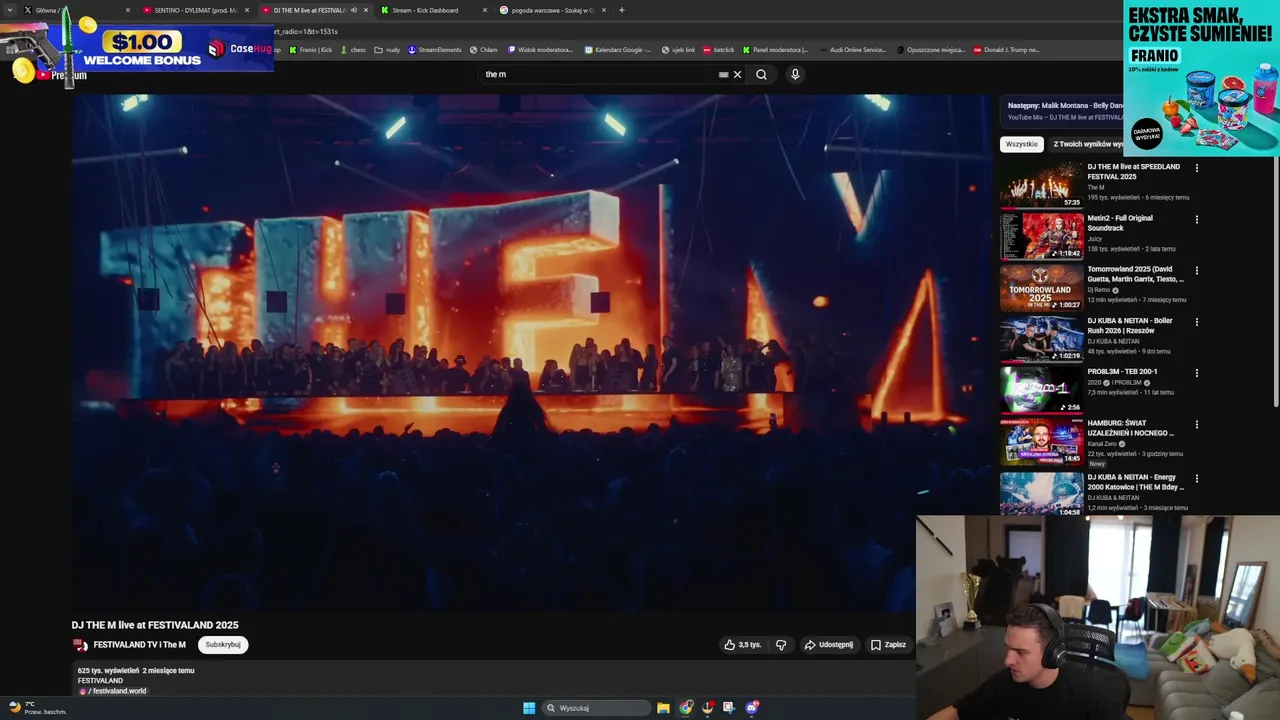Image resolution: width=1280 pixels, height=720 pixels.
Task: Open the Widok moderatora bookmark
Action: click(541, 50)
